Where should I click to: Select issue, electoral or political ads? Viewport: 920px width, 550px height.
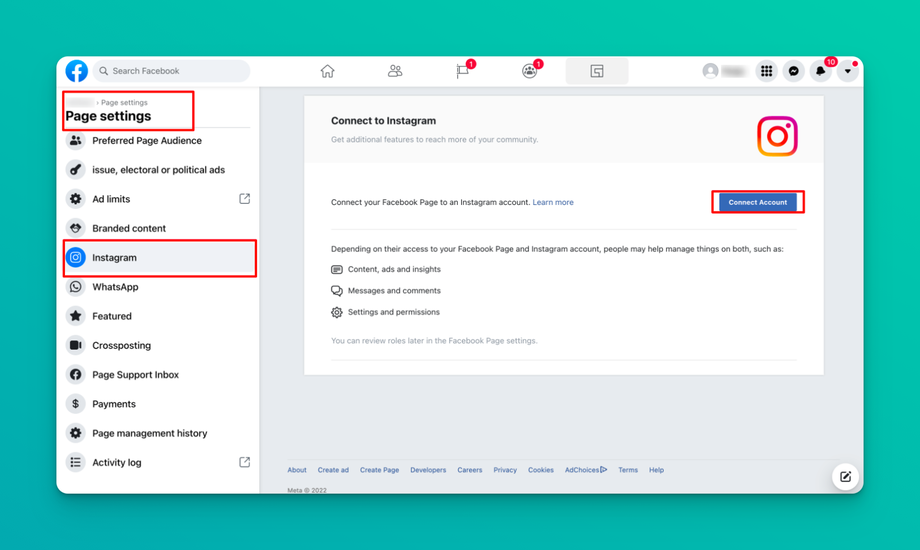(x=158, y=170)
